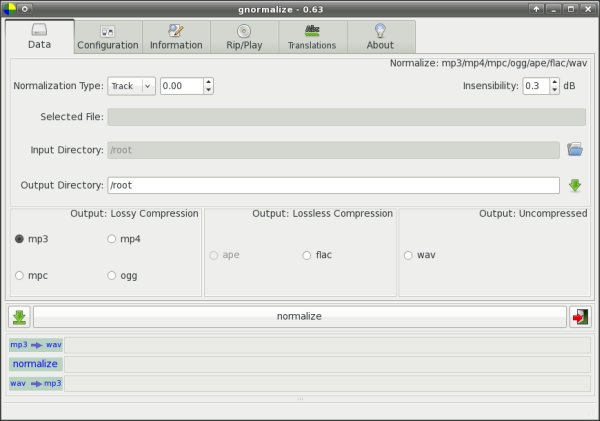The width and height of the screenshot is (600, 421).
Task: Click the folder icon to browse input directory
Action: point(575,150)
